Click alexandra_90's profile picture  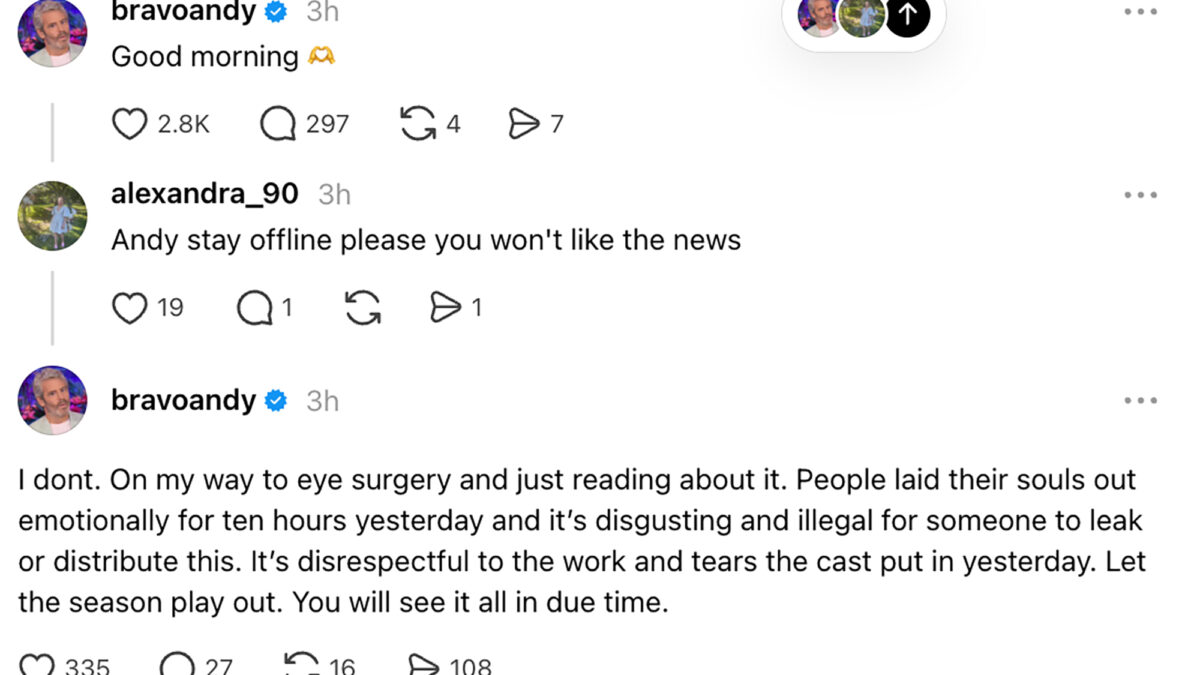(52, 215)
